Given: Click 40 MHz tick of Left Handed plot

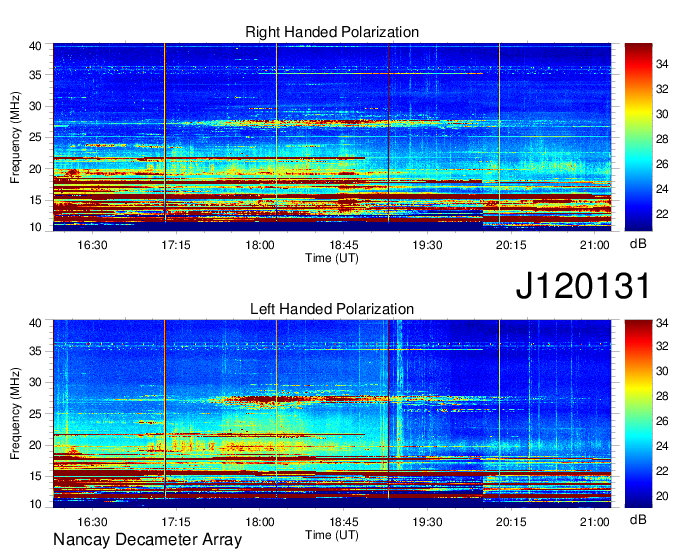Looking at the screenshot, I should [35, 323].
